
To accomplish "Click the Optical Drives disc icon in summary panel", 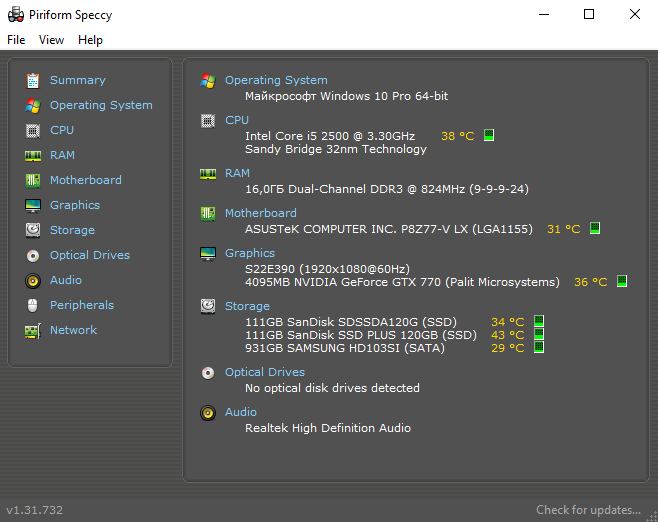I will (208, 373).
